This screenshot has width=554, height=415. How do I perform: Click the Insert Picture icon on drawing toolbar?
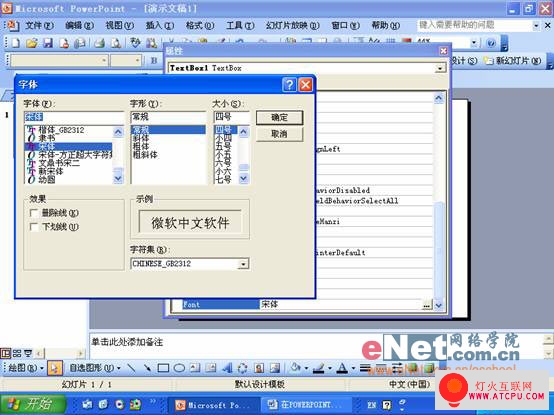[x=275, y=368]
